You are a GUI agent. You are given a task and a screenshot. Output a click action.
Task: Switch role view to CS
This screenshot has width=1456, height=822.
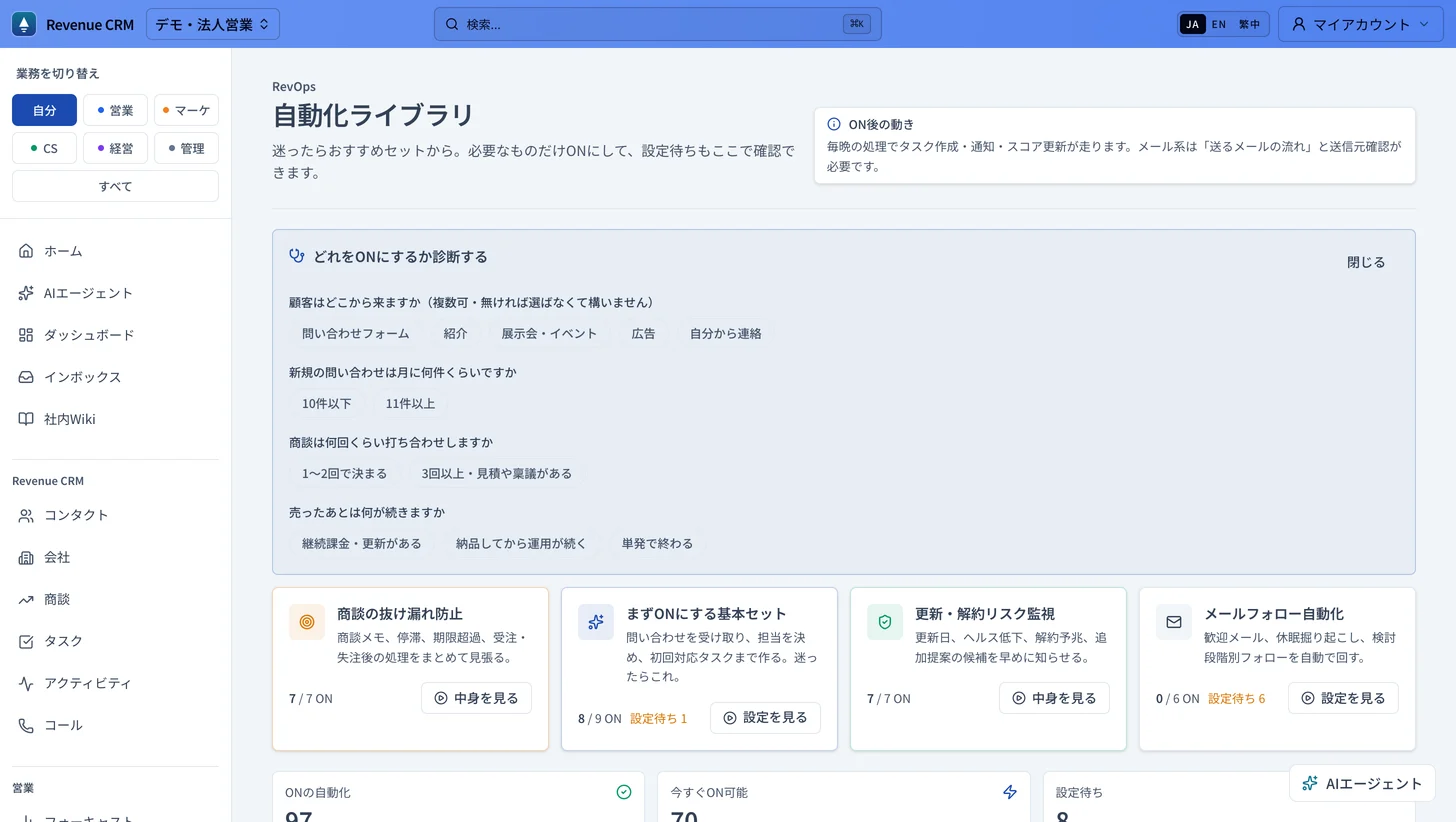point(44,148)
